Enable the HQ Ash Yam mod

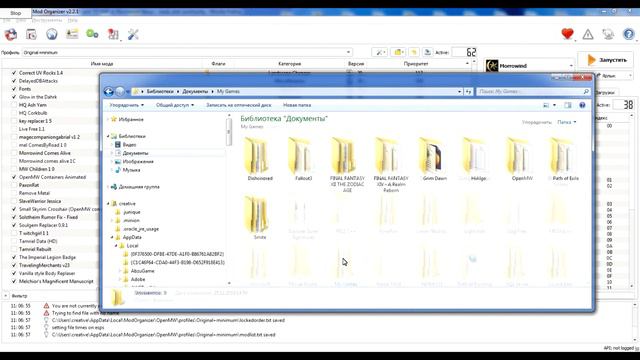coord(14,105)
